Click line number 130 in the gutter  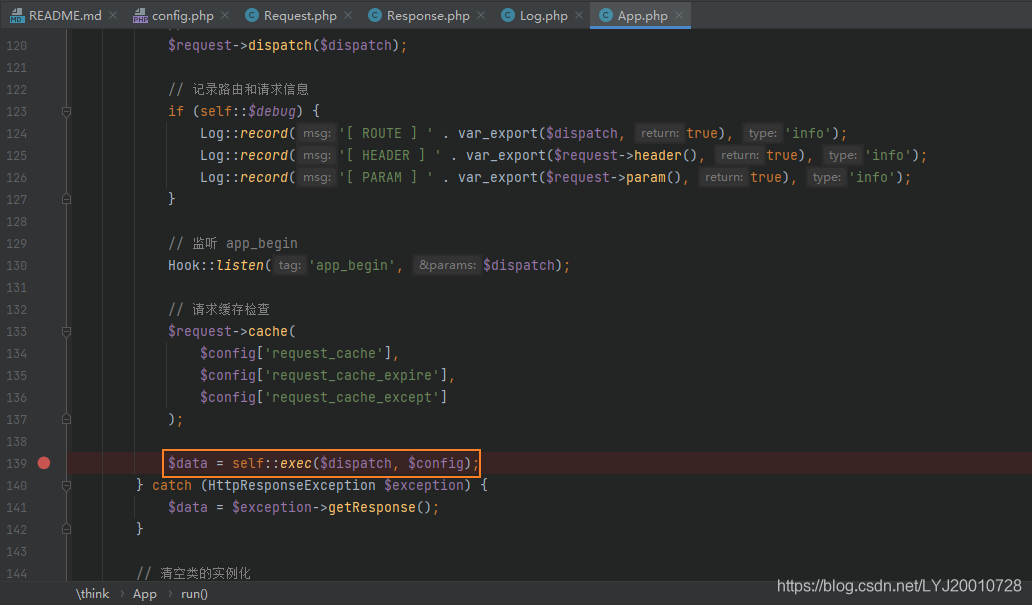(x=17, y=265)
